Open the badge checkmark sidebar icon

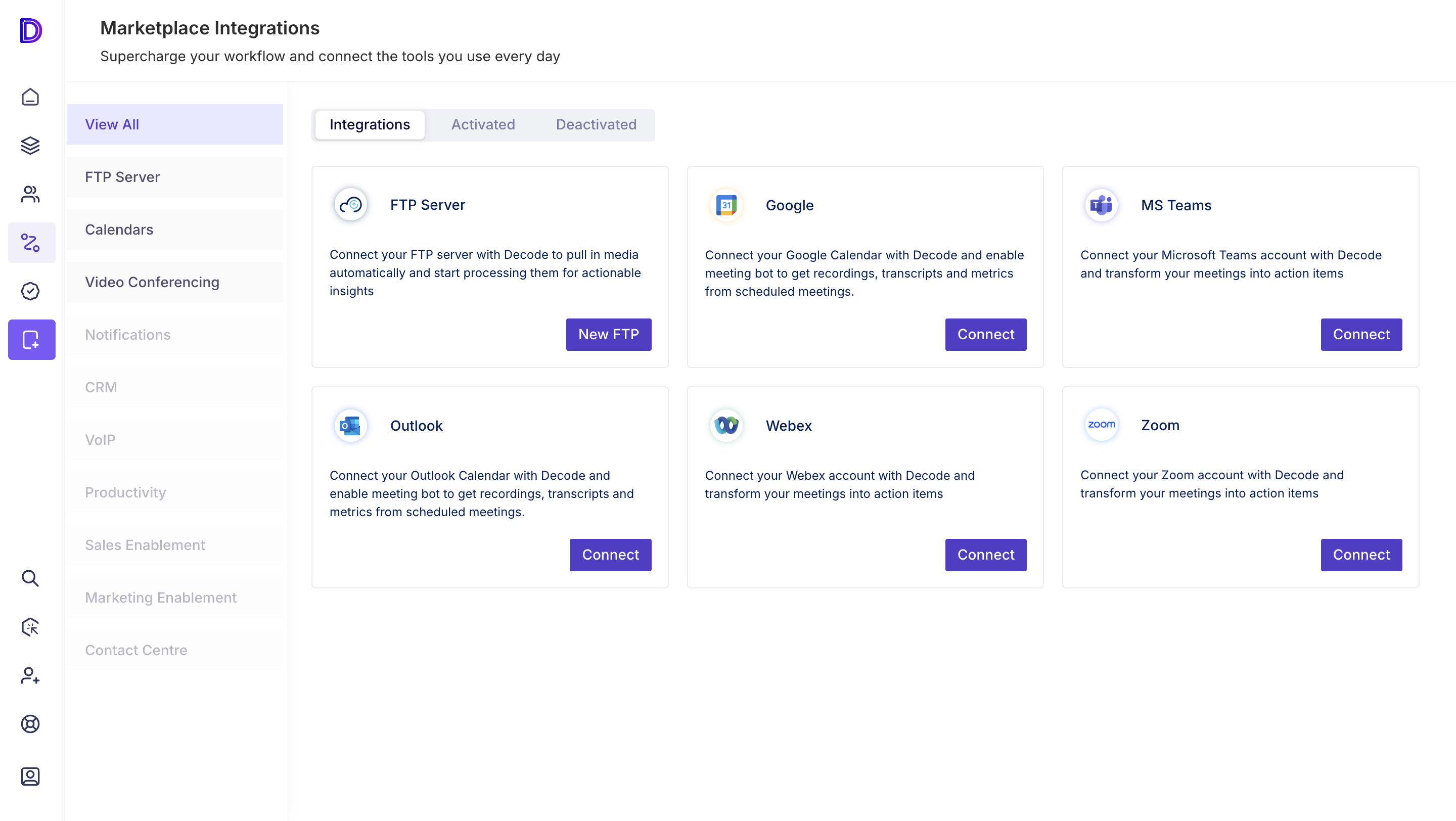[30, 291]
